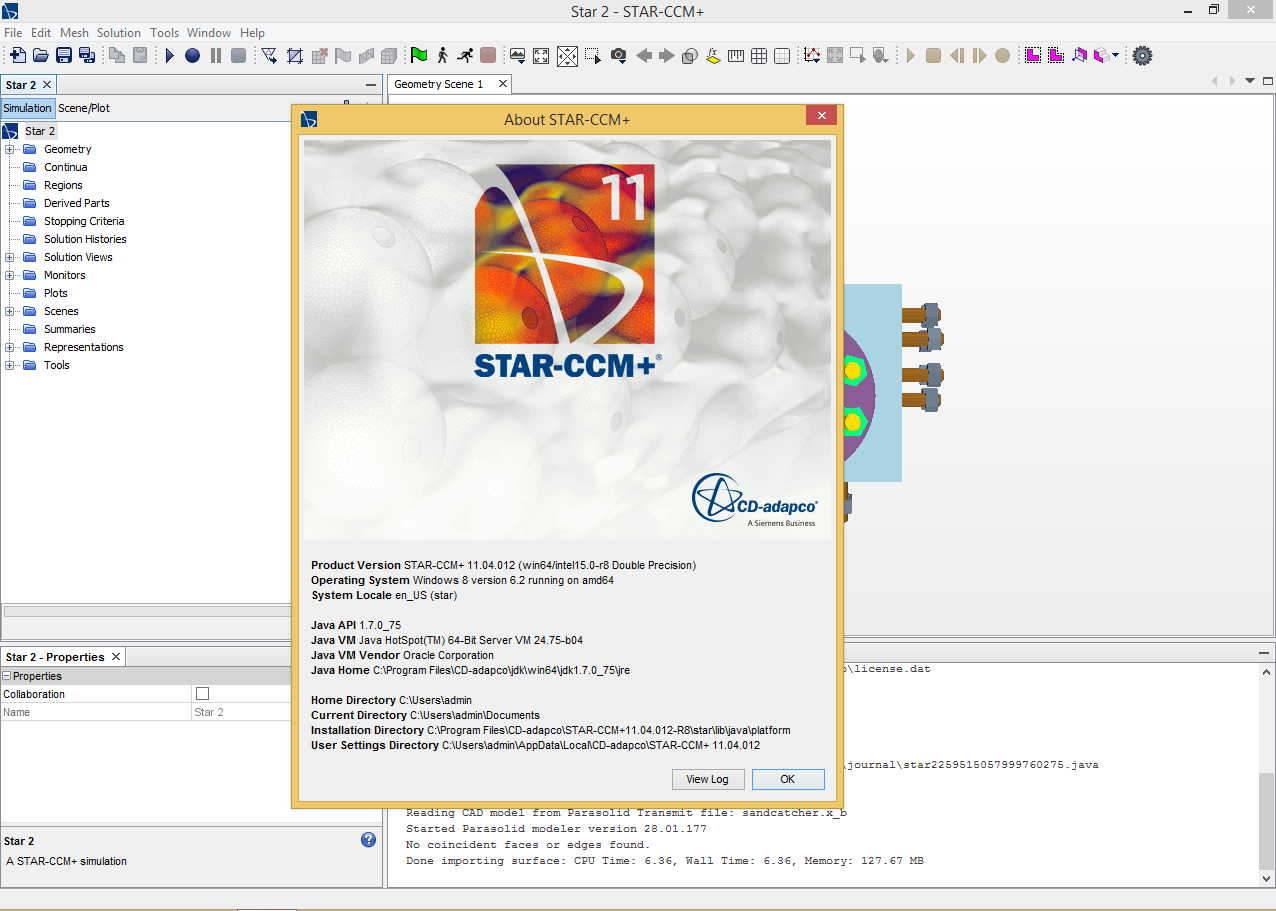This screenshot has width=1276, height=911.
Task: Click the blue help question mark icon
Action: [368, 840]
